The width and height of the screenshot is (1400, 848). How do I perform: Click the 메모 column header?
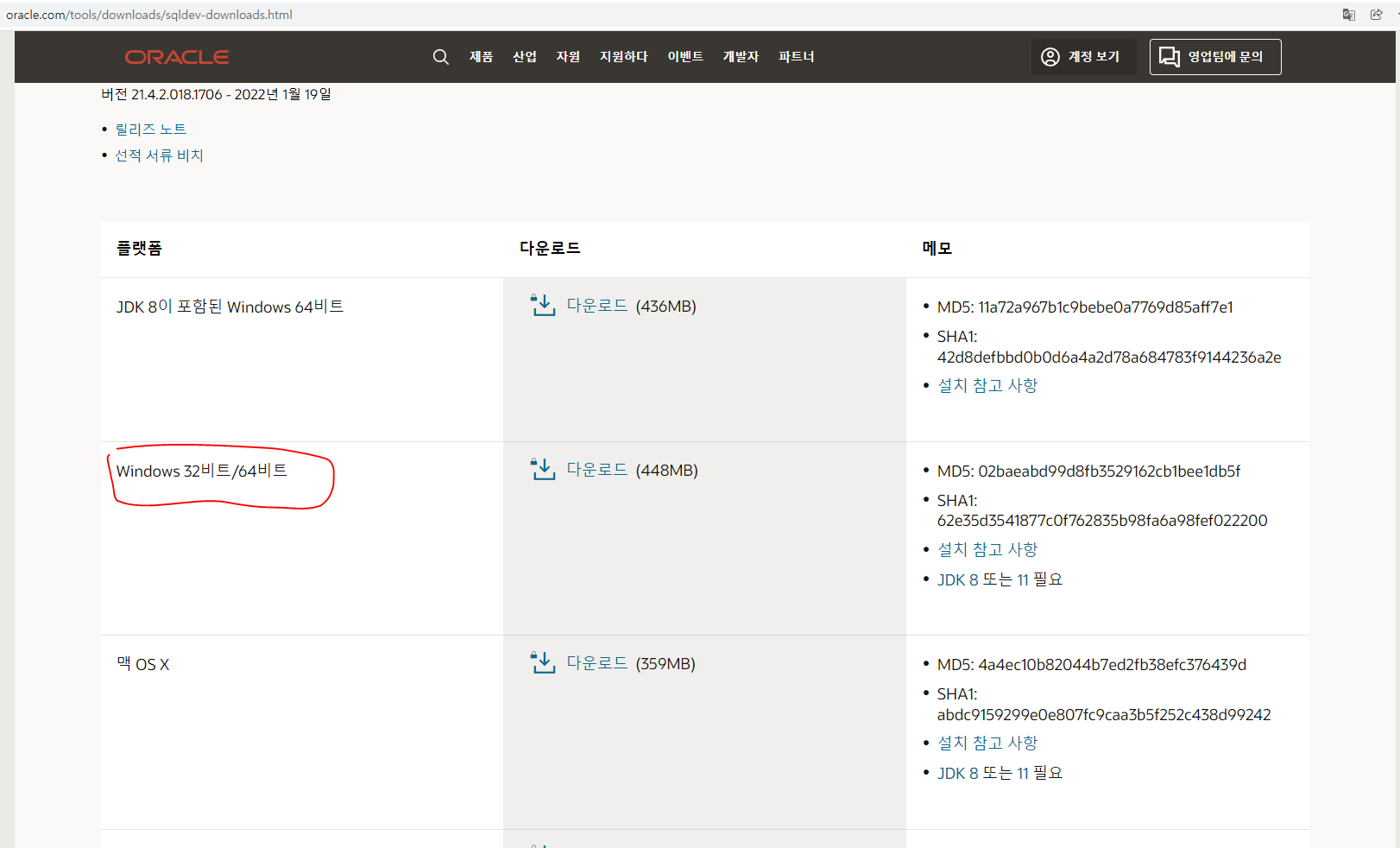pyautogui.click(x=937, y=248)
